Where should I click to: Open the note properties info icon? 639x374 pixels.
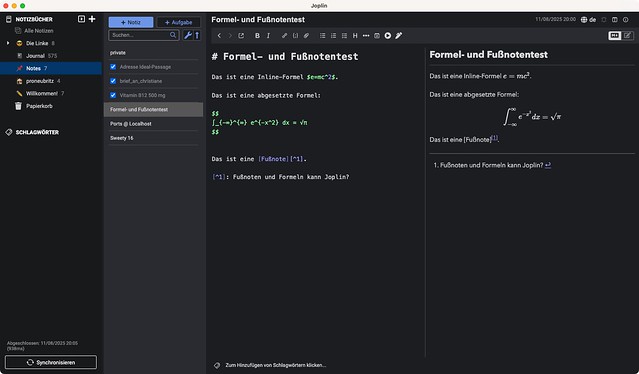(626, 20)
